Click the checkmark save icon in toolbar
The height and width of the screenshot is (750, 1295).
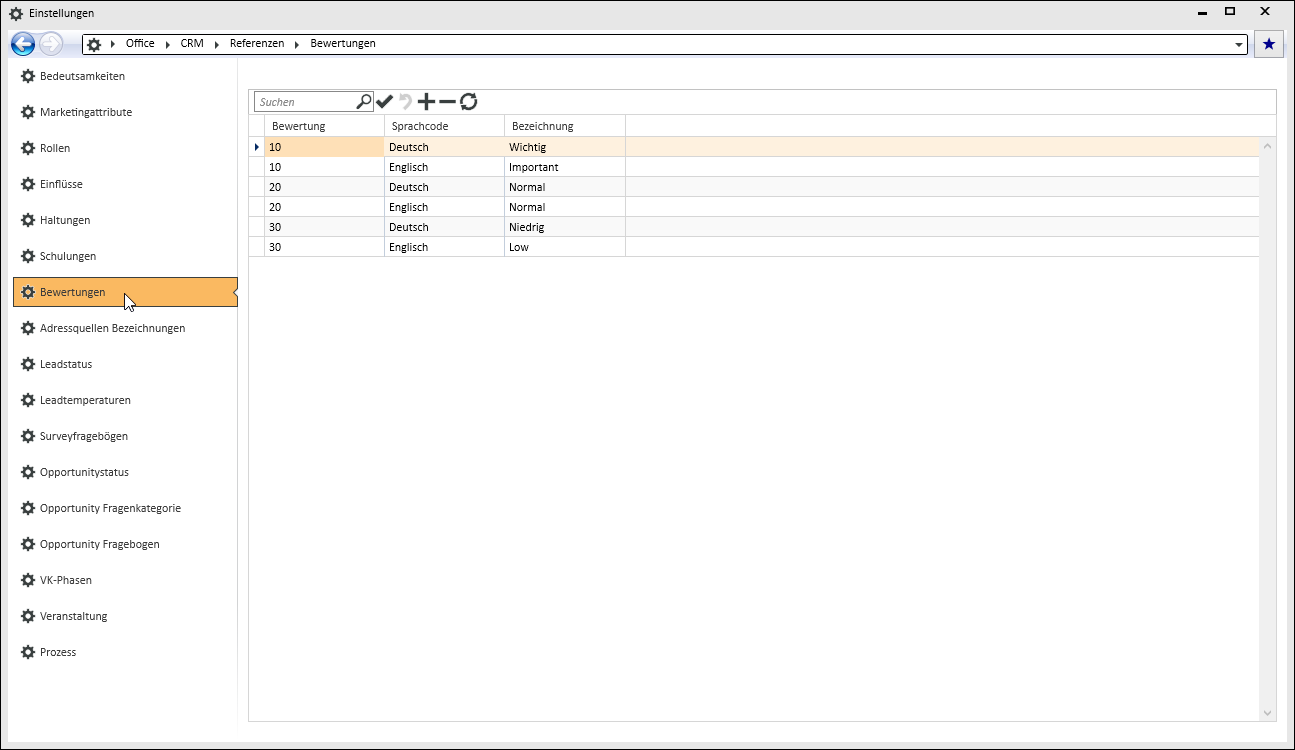(x=385, y=101)
